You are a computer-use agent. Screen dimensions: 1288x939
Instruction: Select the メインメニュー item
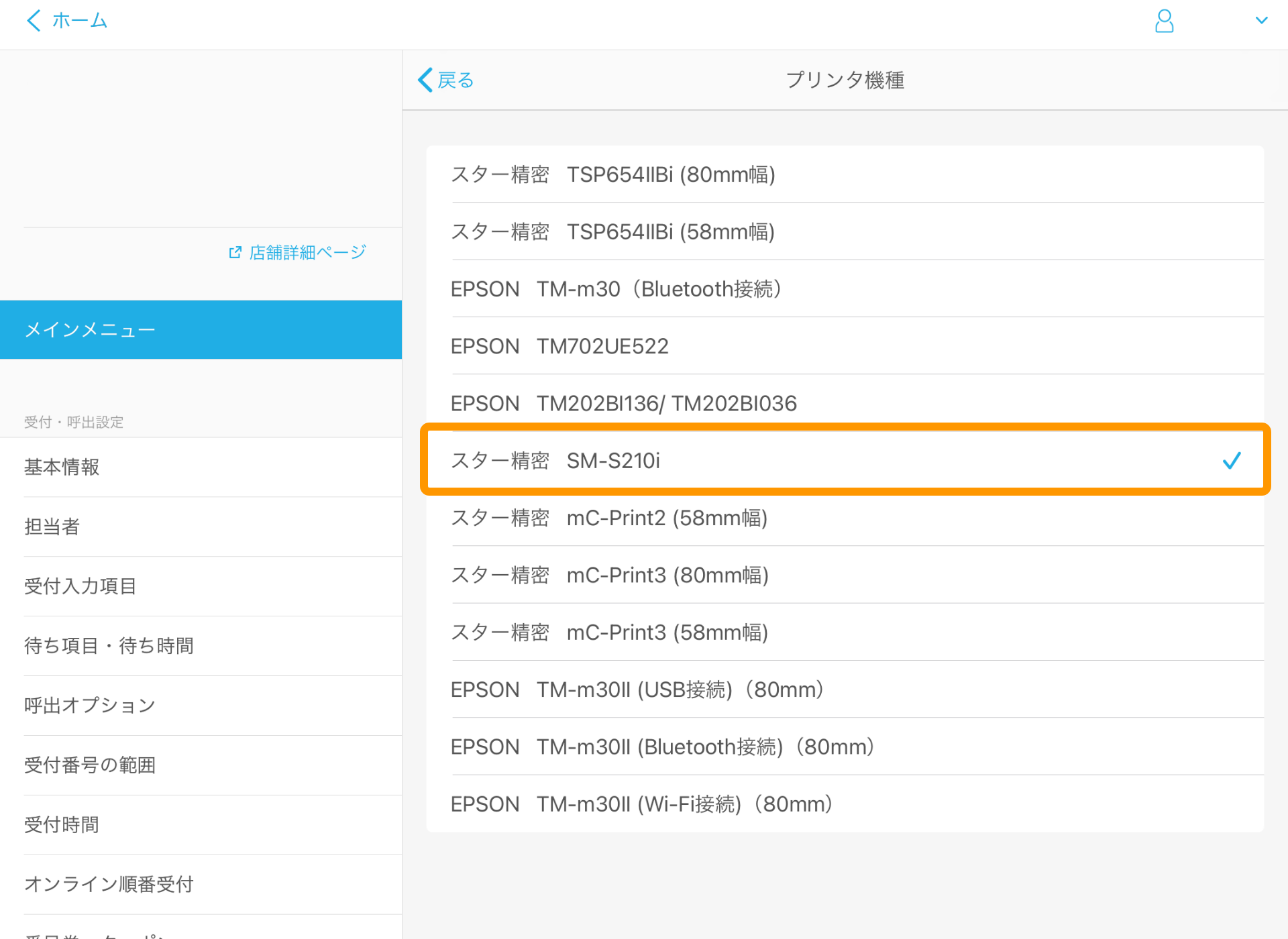pyautogui.click(x=201, y=329)
